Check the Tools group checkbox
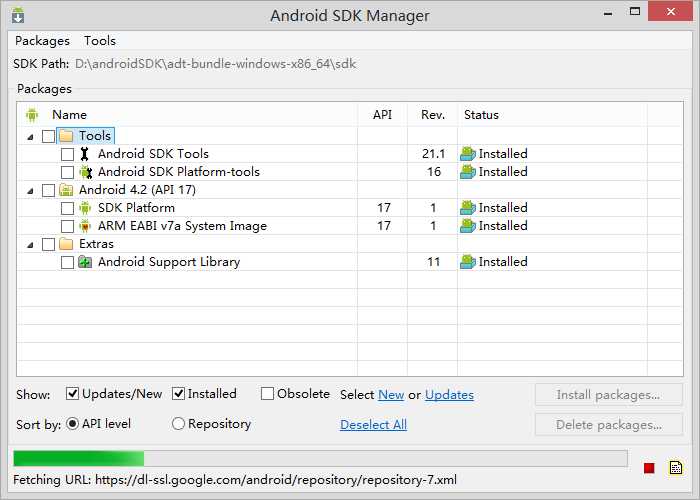Screen dimensions: 700x500 click(48, 136)
